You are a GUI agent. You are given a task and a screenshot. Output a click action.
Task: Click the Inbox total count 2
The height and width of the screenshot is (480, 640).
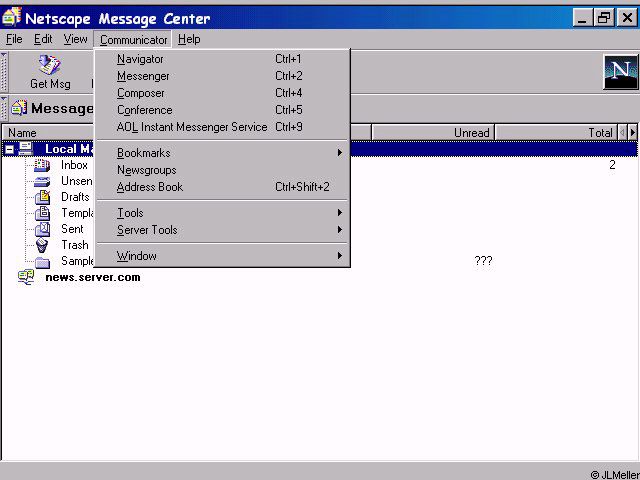[x=612, y=165]
